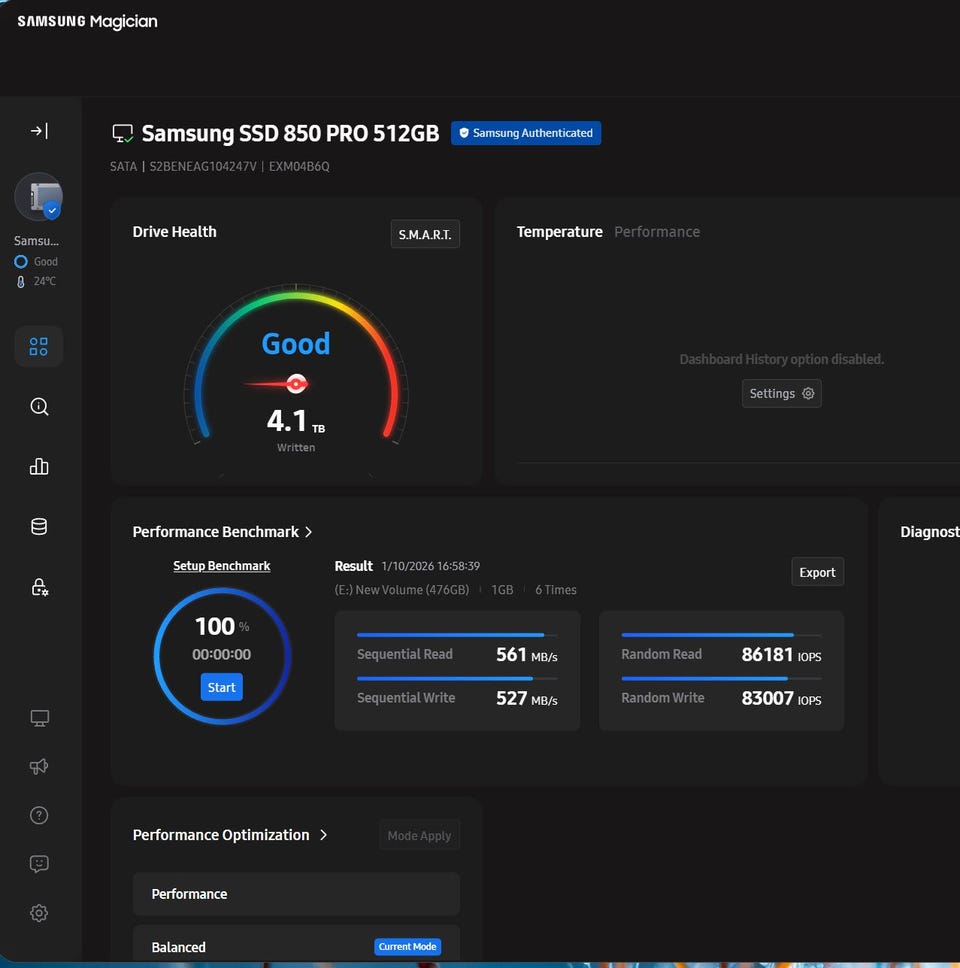The image size is (960, 968).
Task: Open the feedback smiley icon
Action: [x=39, y=864]
